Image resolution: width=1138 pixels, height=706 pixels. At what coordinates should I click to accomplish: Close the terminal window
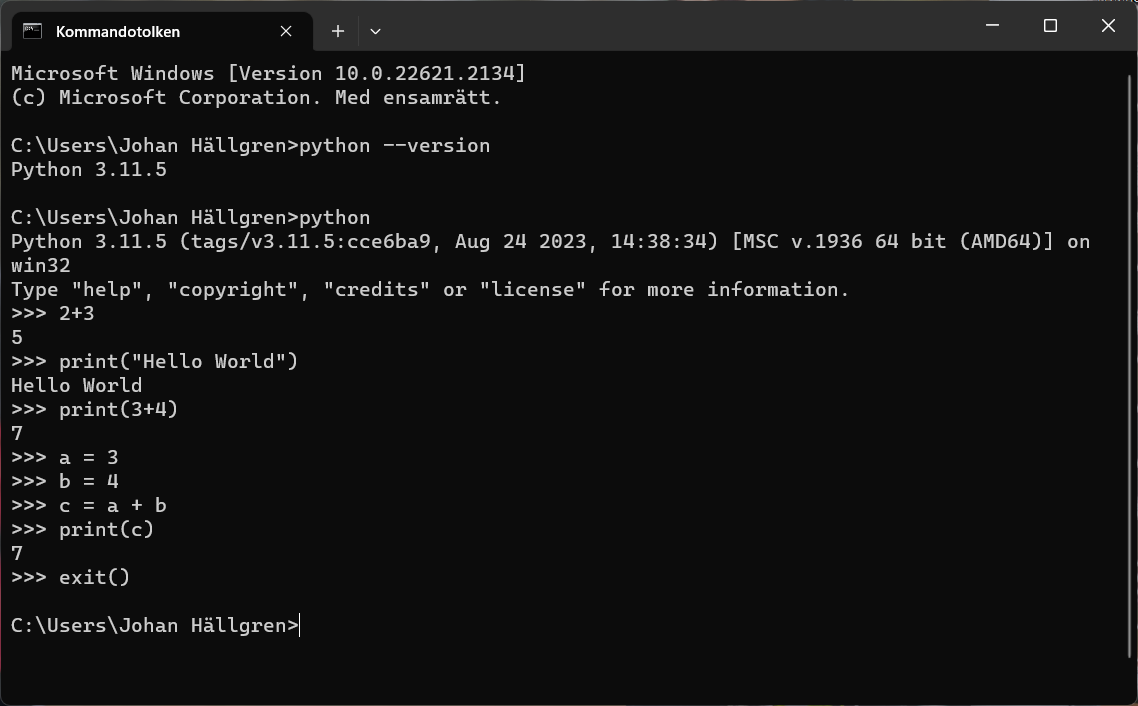click(1108, 26)
